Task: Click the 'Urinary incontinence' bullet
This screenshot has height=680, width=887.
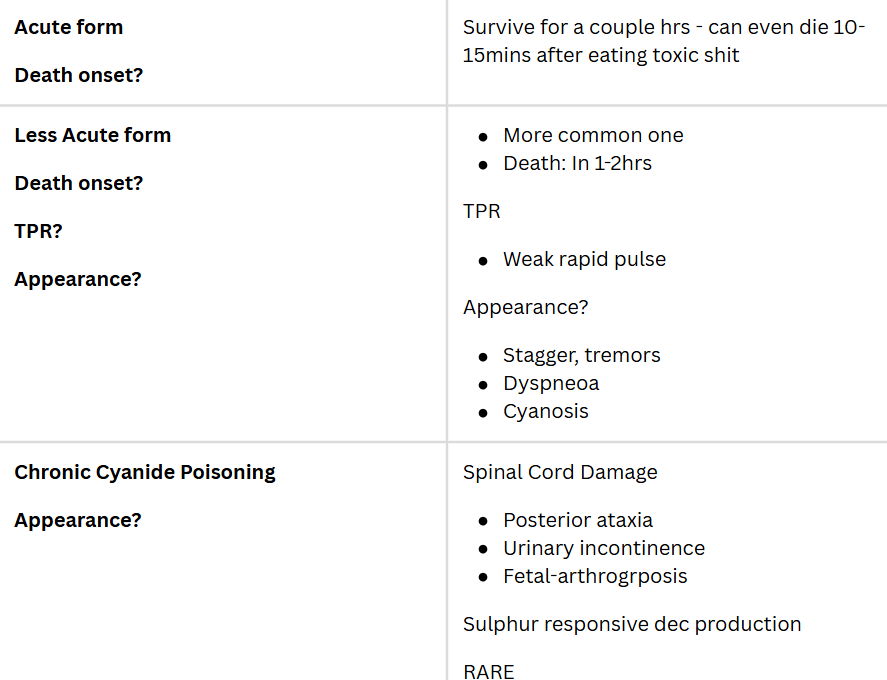Action: point(604,548)
